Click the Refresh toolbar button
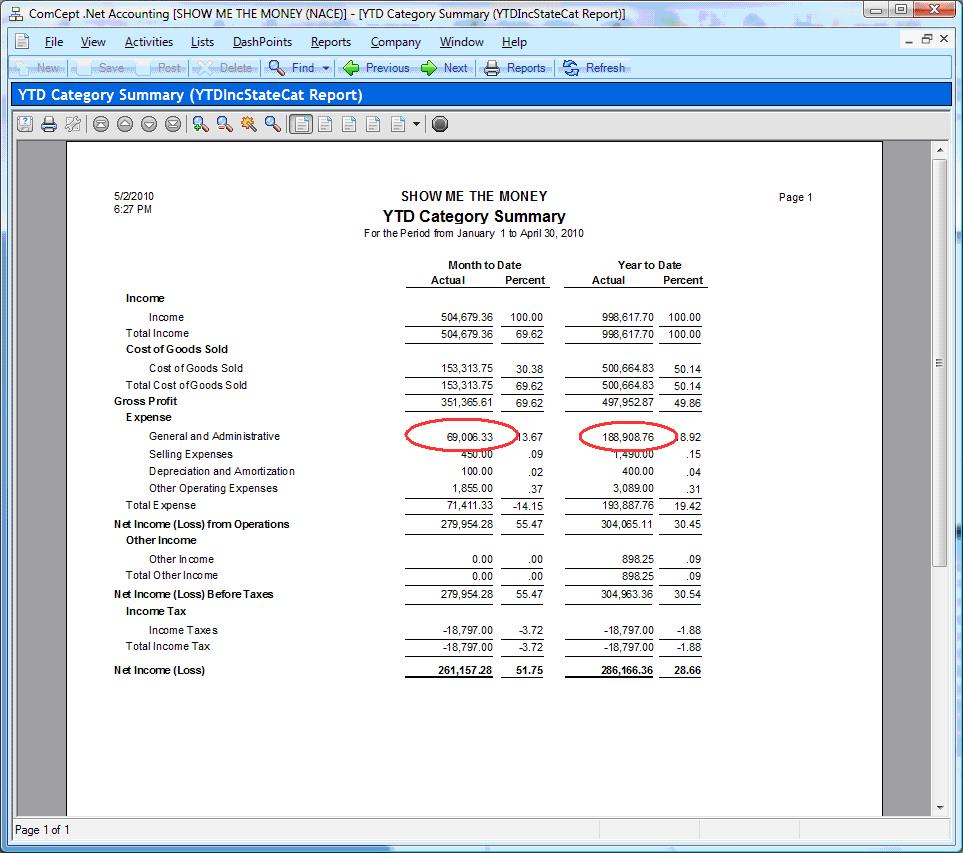This screenshot has height=853, width=963. [594, 68]
